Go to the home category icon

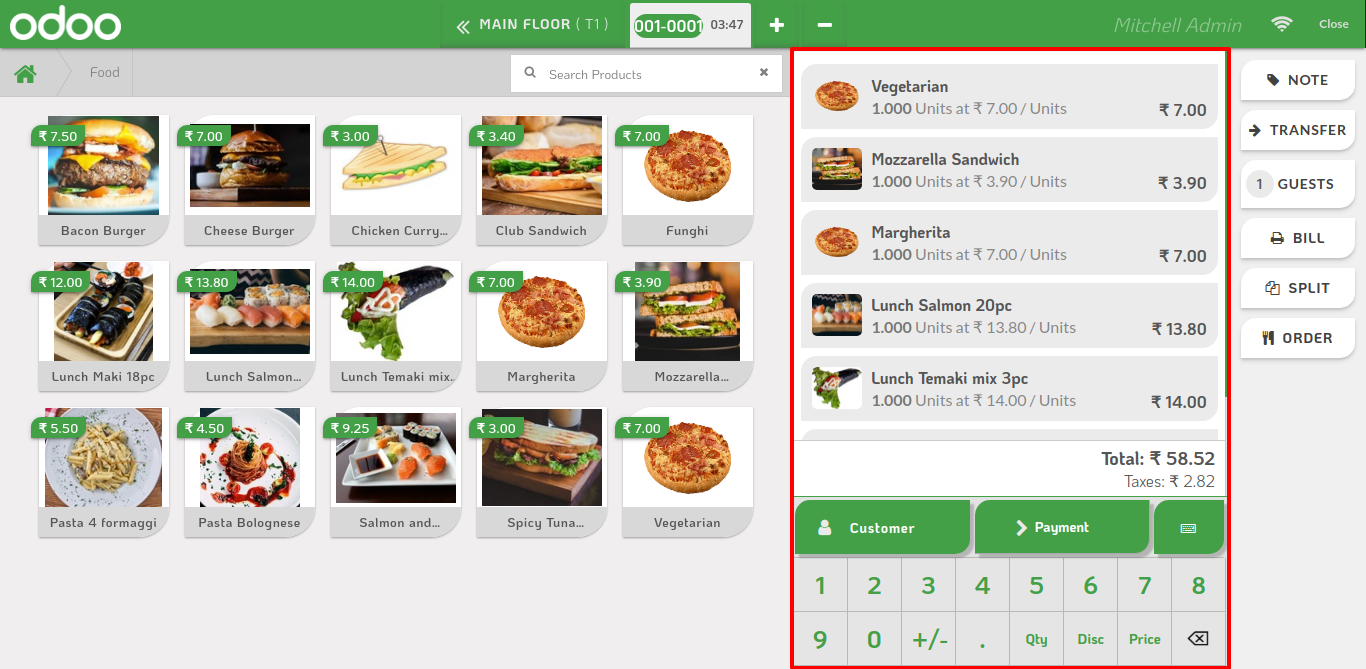(x=25, y=73)
